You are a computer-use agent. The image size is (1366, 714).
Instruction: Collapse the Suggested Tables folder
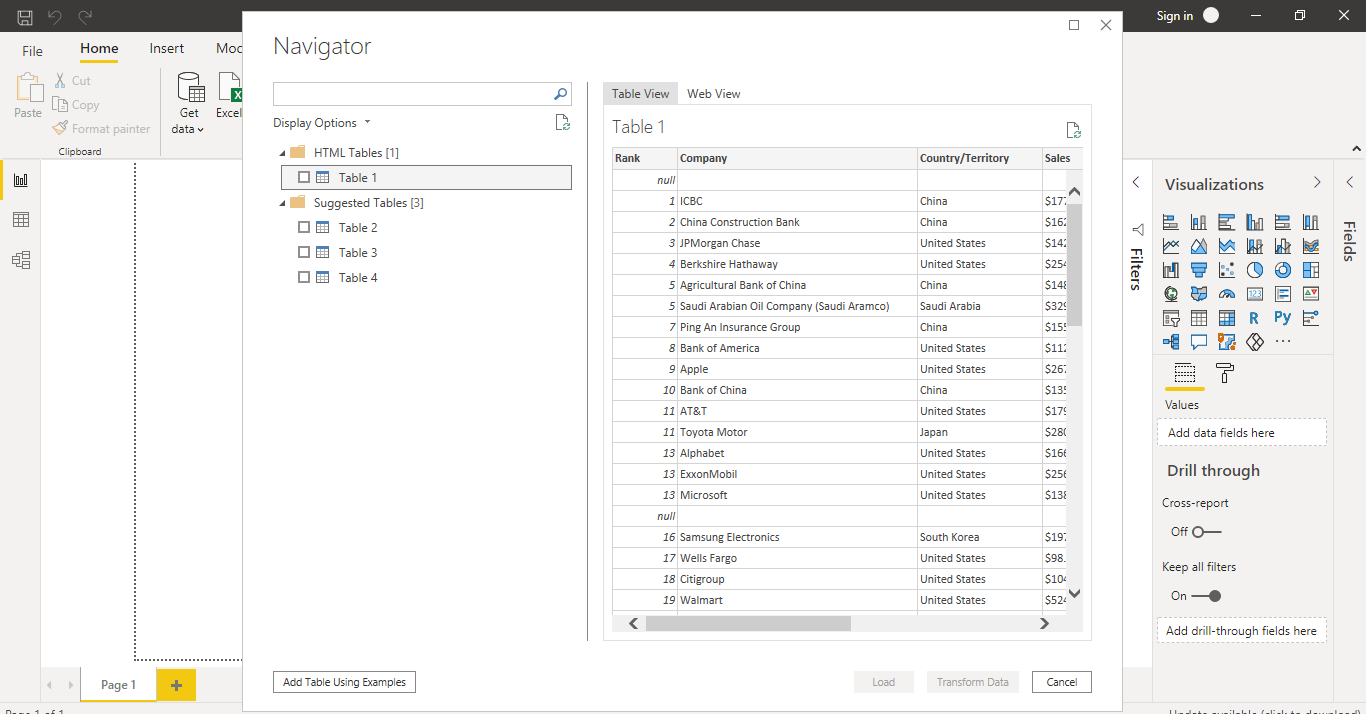tap(282, 203)
